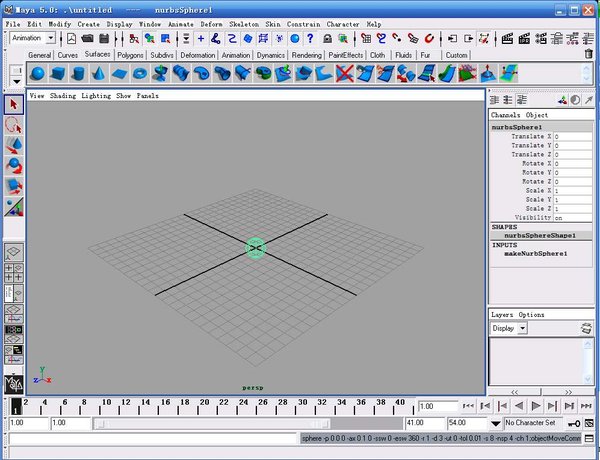This screenshot has width=600, height=460.
Task: Expand the Display dropdown in layers
Action: click(x=523, y=328)
